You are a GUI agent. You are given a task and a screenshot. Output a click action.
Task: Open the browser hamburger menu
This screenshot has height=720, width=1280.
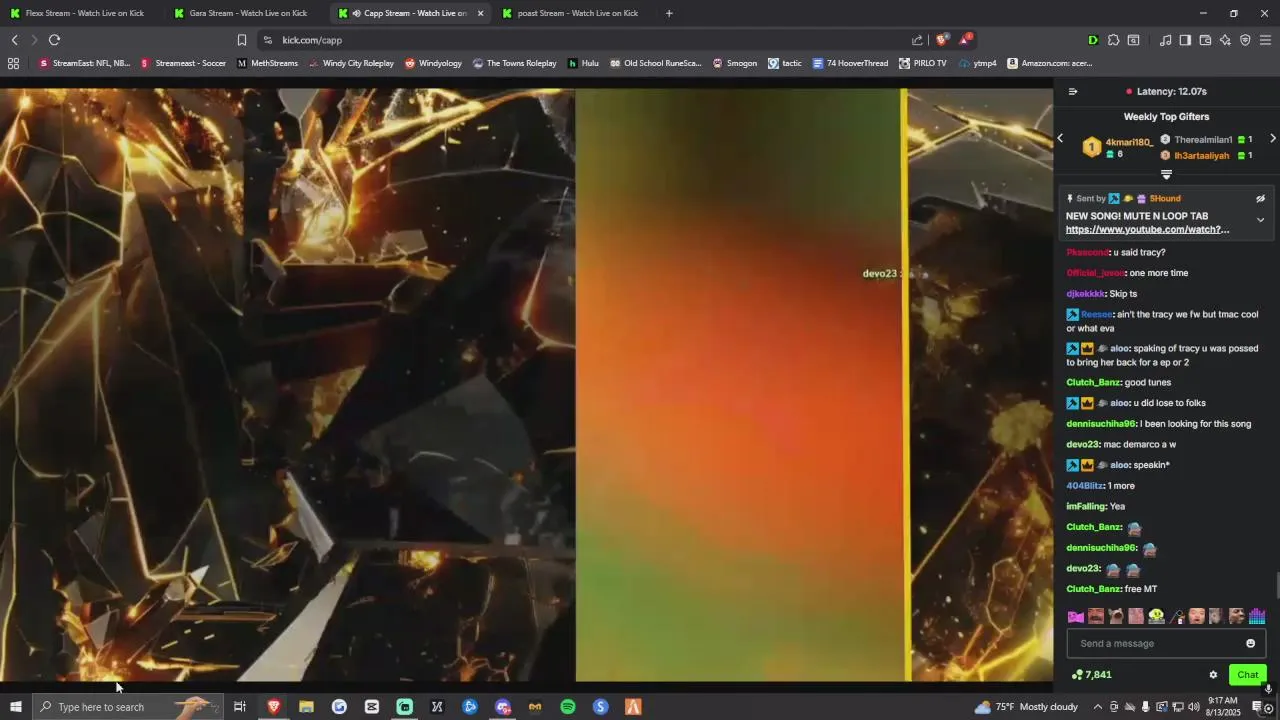pos(1265,40)
